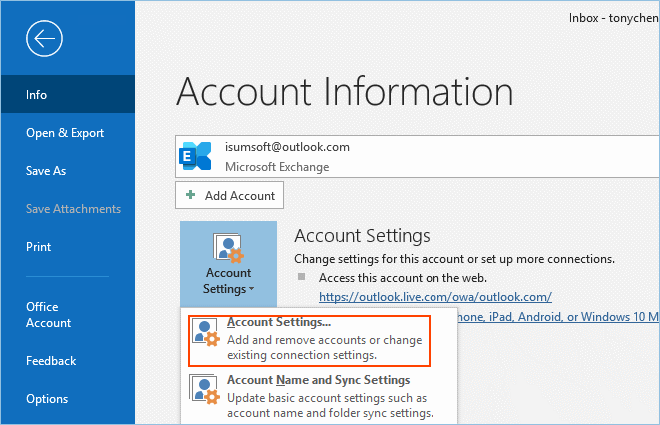Go to the Print section
The width and height of the screenshot is (660, 425).
pyautogui.click(x=39, y=247)
